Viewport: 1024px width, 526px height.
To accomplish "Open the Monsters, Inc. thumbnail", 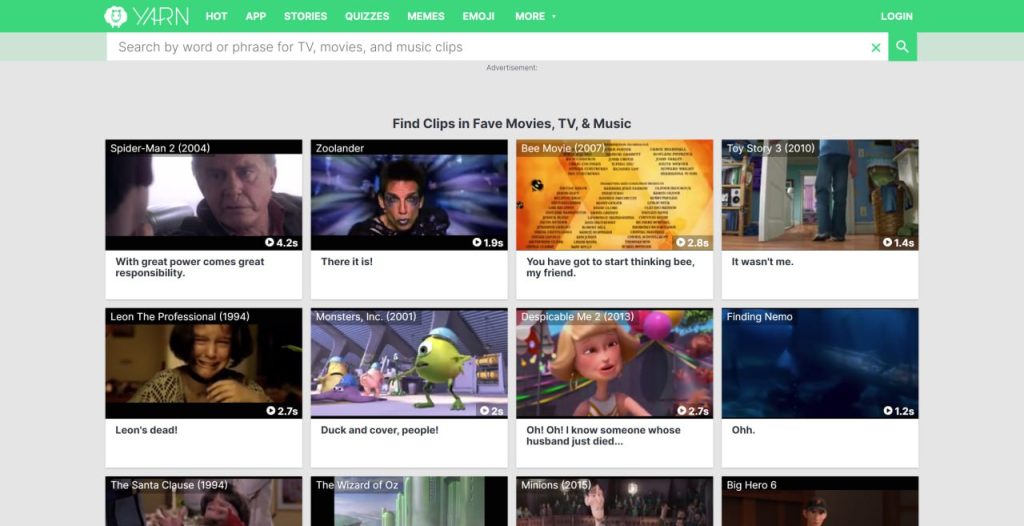I will click(409, 363).
